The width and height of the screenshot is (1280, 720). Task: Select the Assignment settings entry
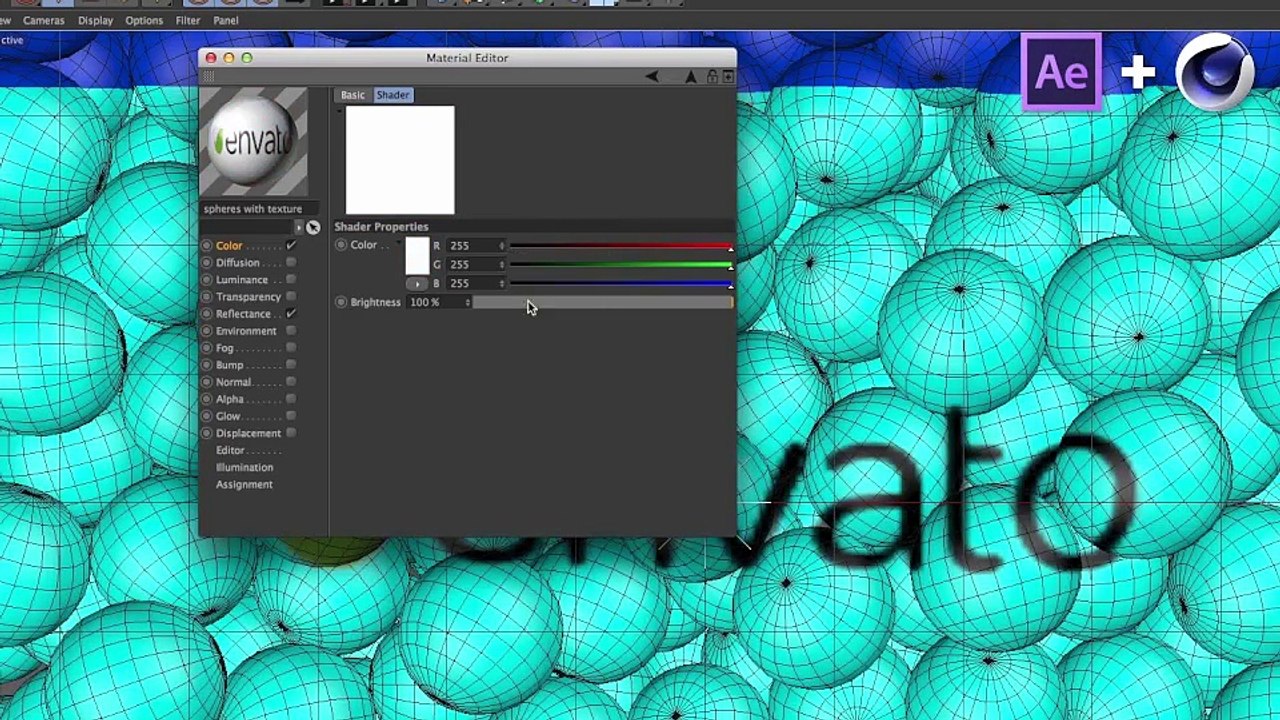(x=244, y=484)
